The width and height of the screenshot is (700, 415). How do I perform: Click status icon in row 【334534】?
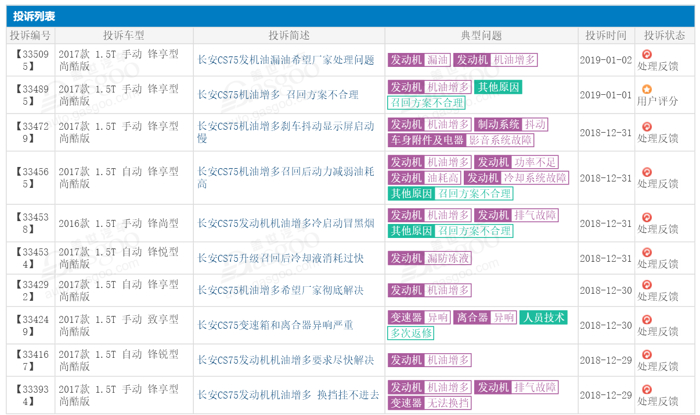tap(646, 253)
